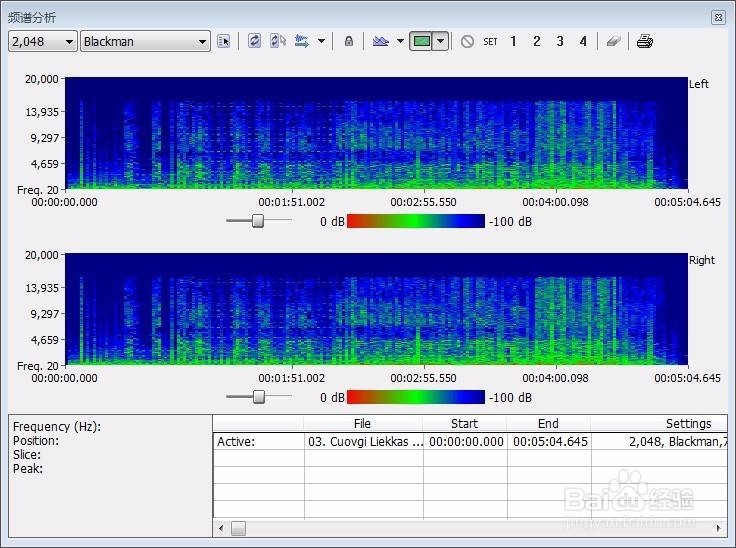Click inside the Left channel sonogram

tap(376, 133)
